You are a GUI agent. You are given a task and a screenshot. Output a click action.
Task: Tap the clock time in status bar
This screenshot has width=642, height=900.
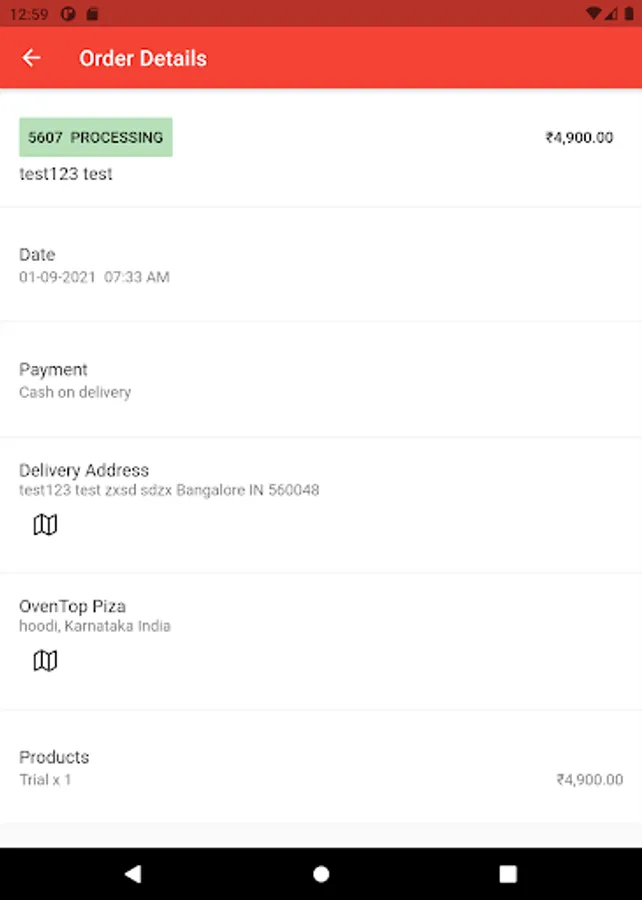27,14
